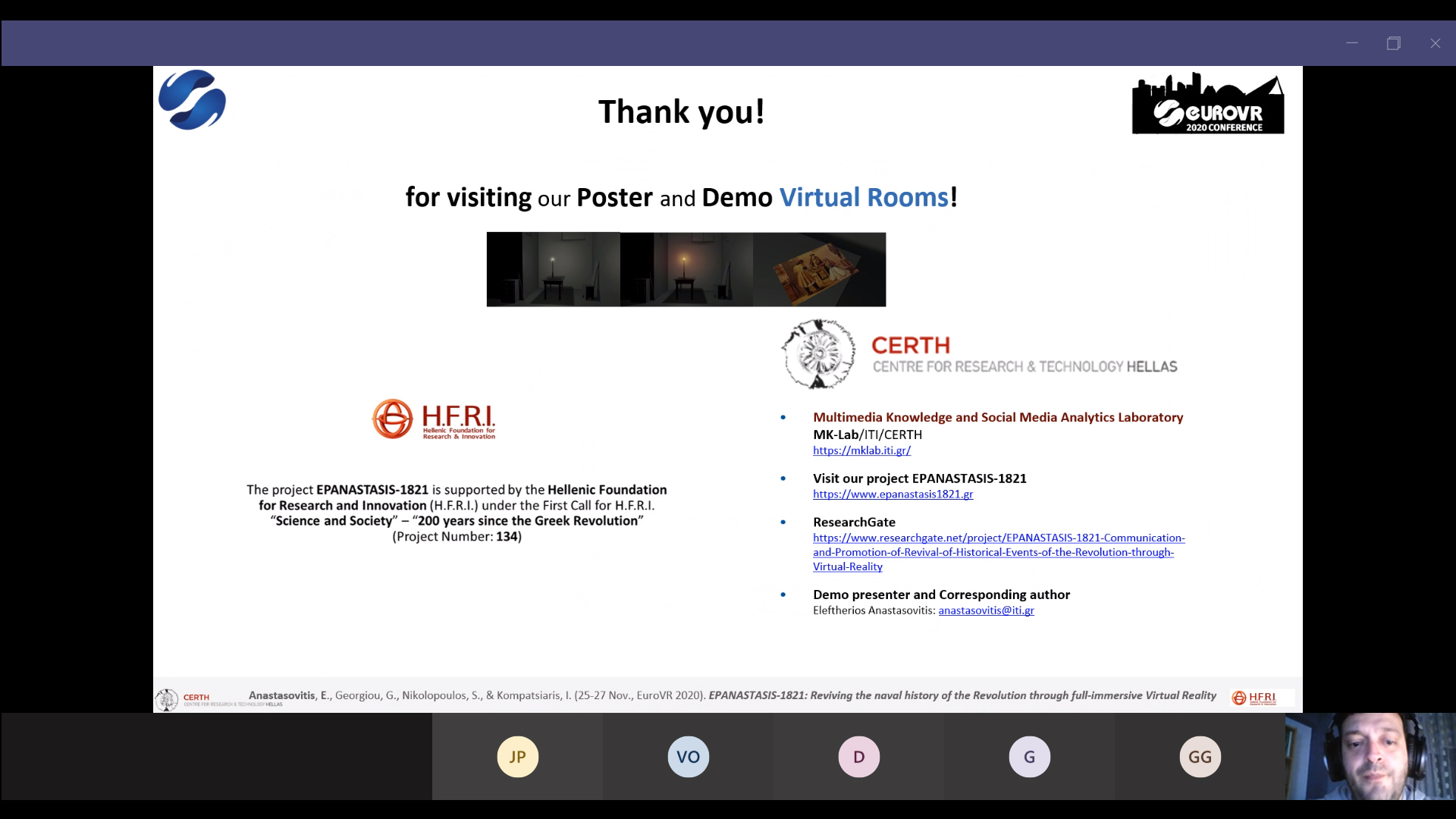Select the VO participant avatar
Image resolution: width=1456 pixels, height=819 pixels.
(689, 757)
